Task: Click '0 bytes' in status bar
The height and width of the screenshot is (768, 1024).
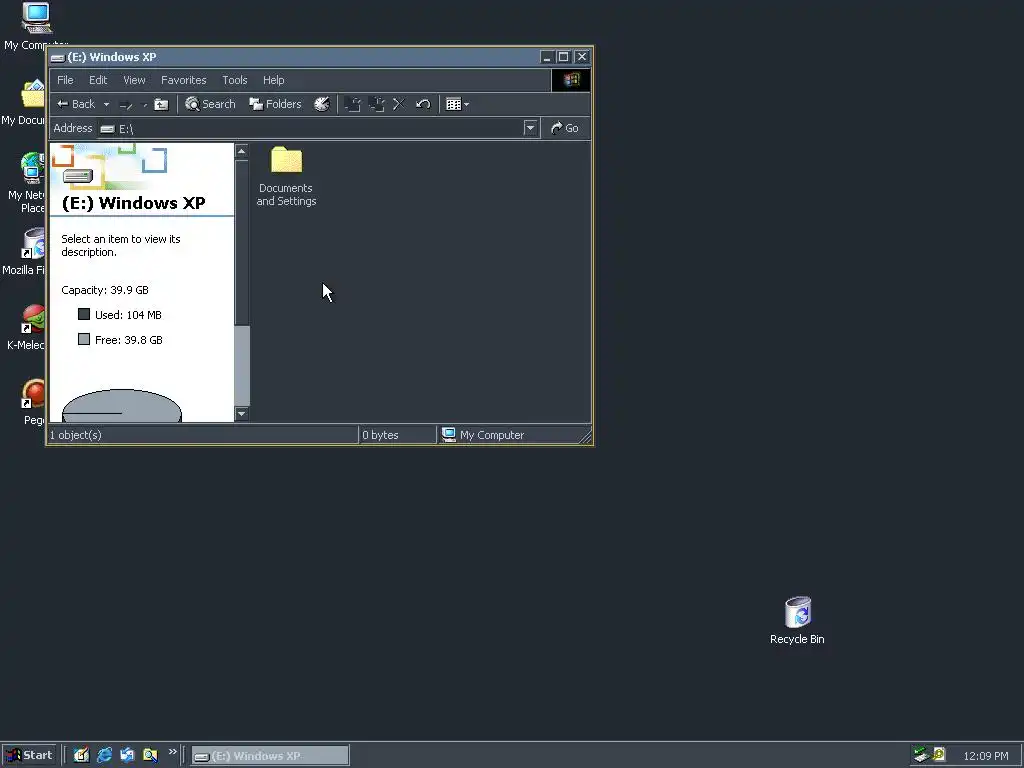Action: [380, 435]
